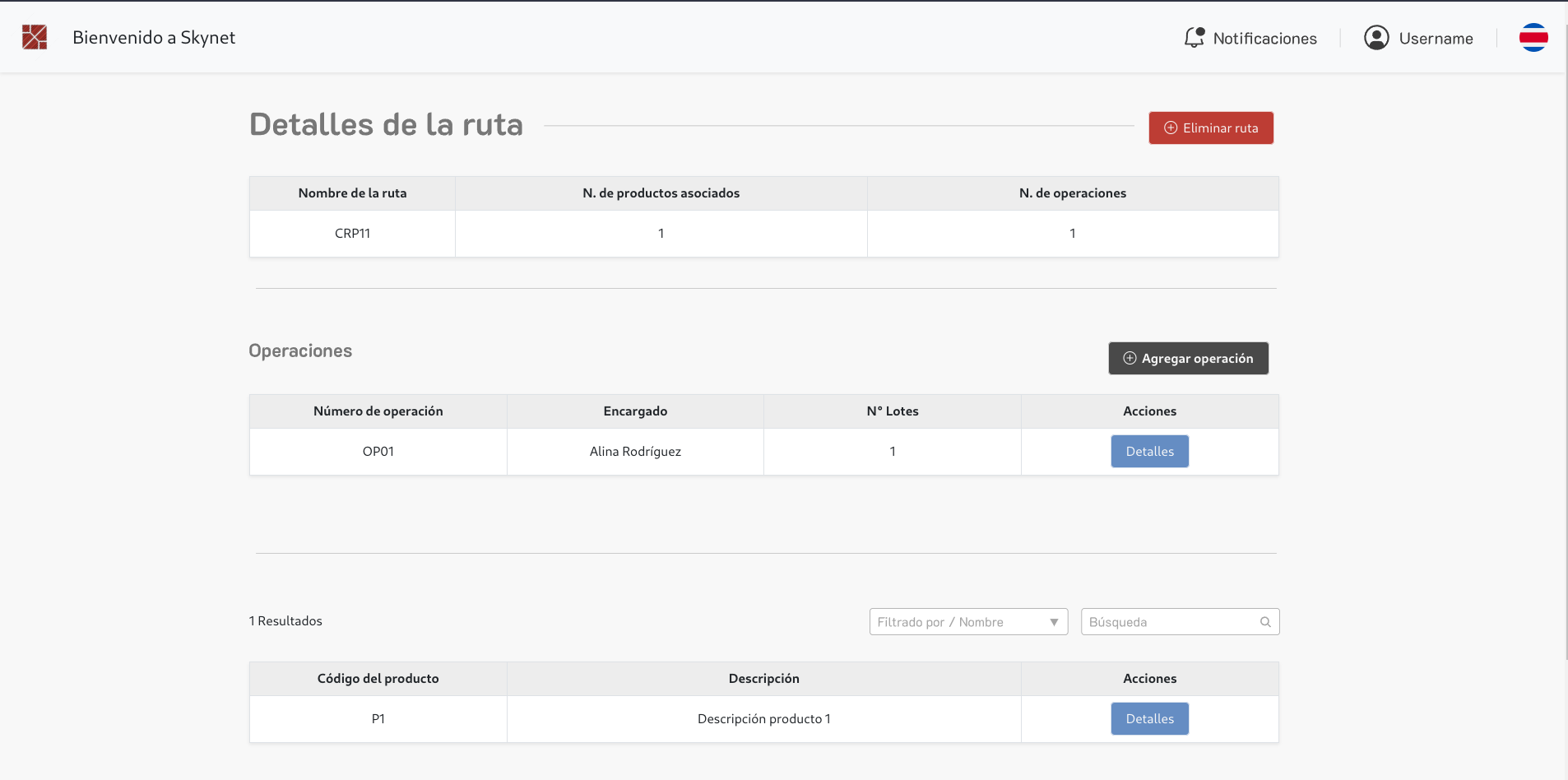Open the notifications bell icon
Viewport: 1568px width, 780px height.
pos(1195,38)
